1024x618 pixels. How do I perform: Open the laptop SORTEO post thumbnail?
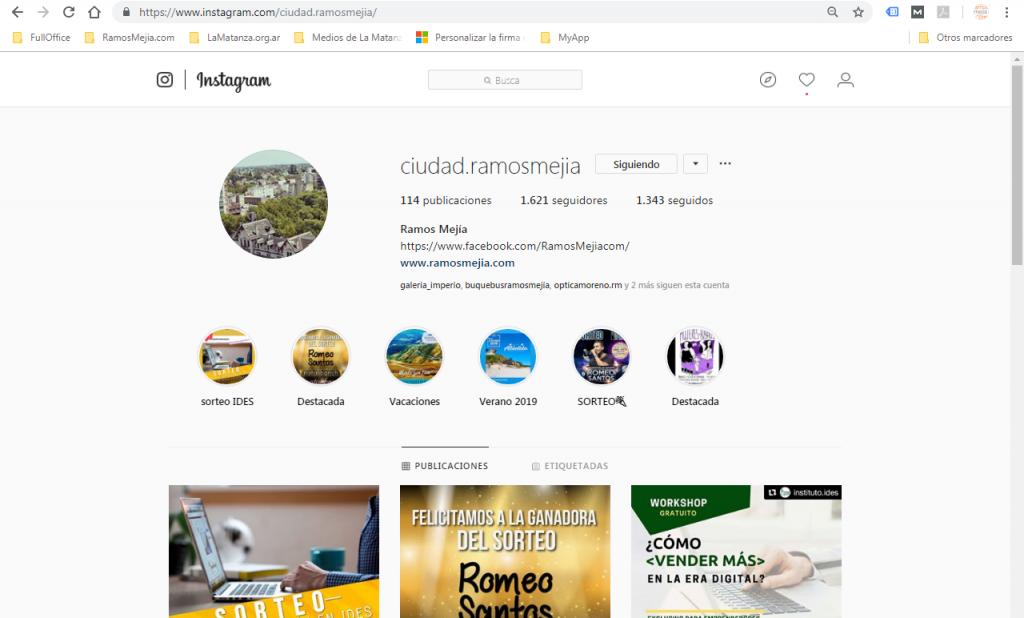click(274, 551)
